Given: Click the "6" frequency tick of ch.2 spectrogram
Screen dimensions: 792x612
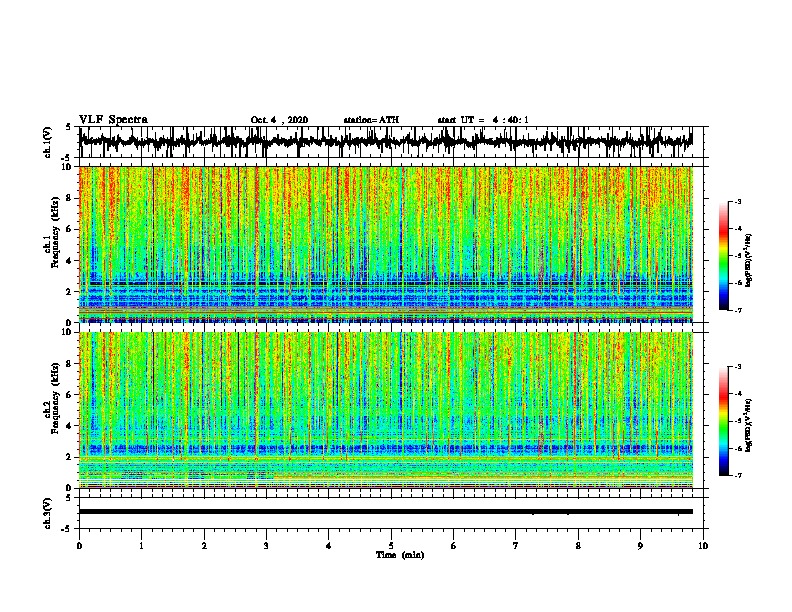Looking at the screenshot, I should [x=70, y=394].
